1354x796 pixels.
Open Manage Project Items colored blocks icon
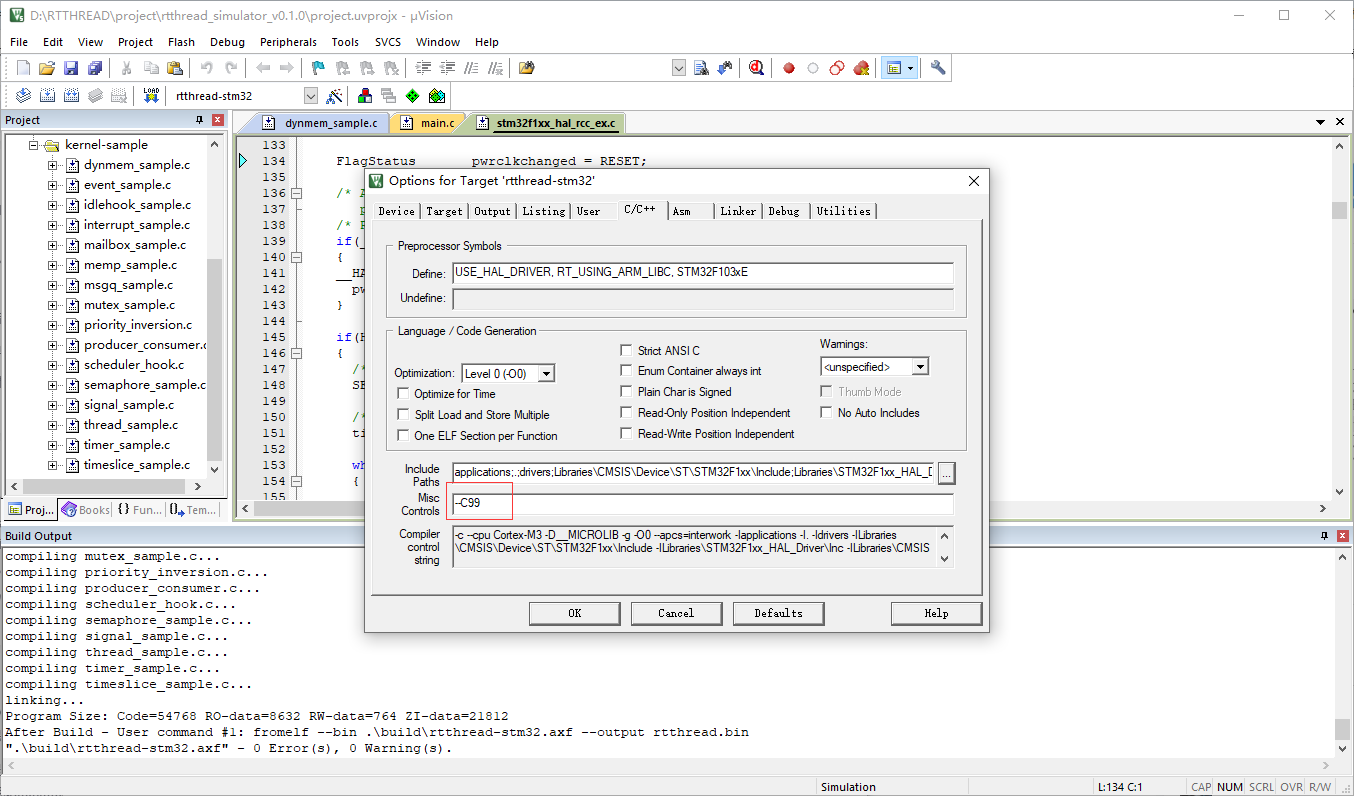365,96
